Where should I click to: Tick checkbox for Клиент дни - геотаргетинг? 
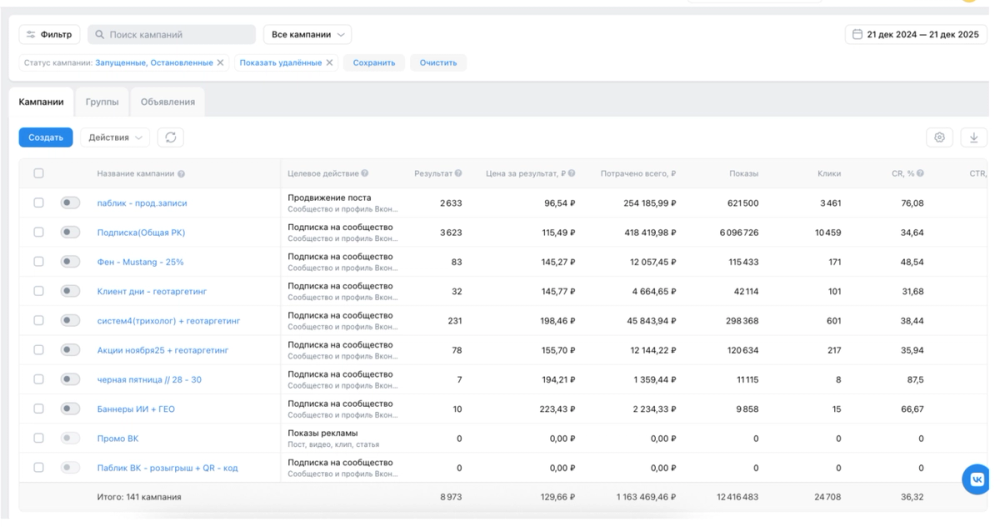point(39,291)
